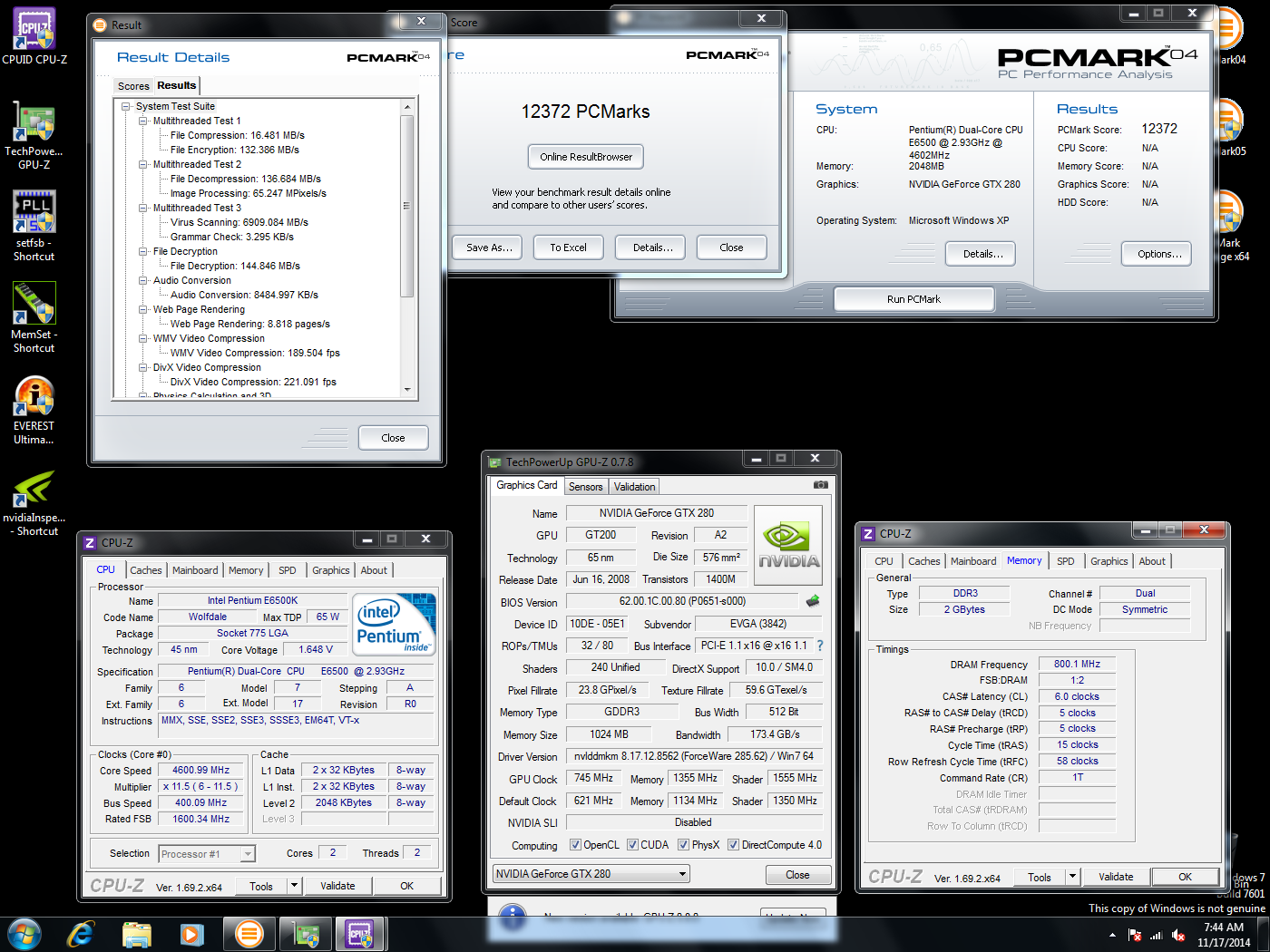Image resolution: width=1270 pixels, height=952 pixels.
Task: Click the Result tree scroll up arrow
Action: tap(407, 107)
